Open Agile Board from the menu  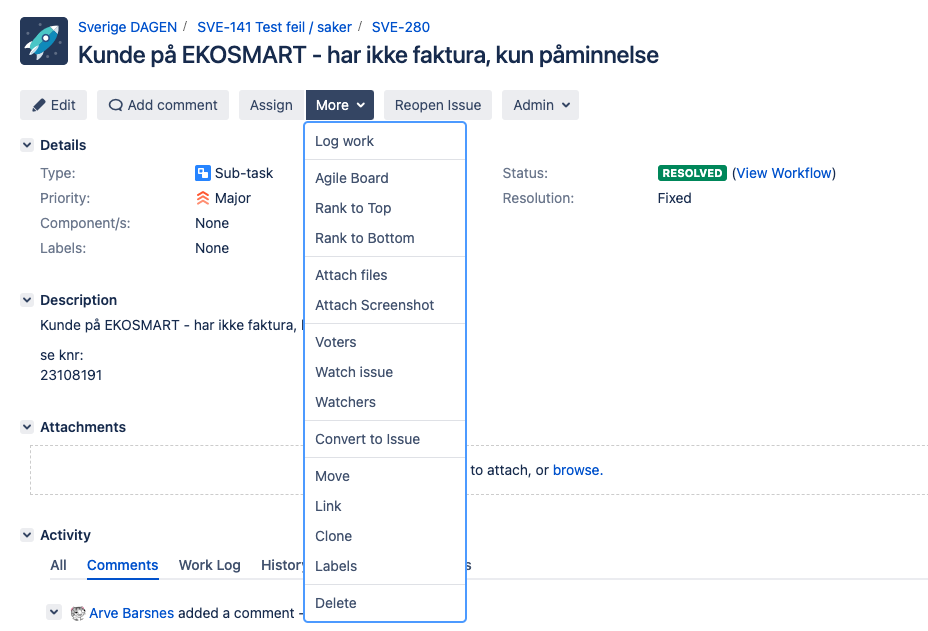click(x=385, y=178)
